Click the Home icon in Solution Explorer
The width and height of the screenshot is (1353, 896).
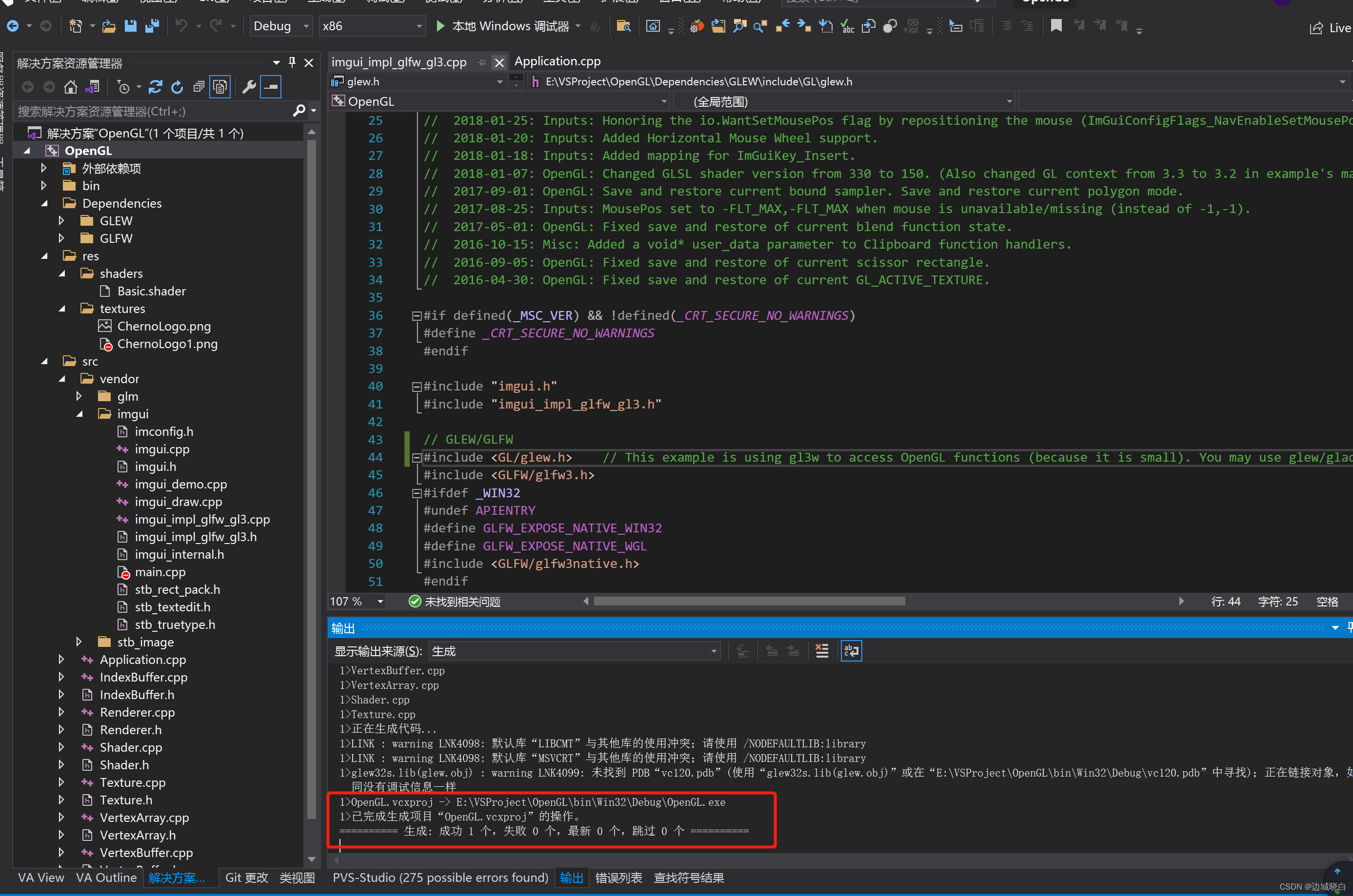pos(70,87)
